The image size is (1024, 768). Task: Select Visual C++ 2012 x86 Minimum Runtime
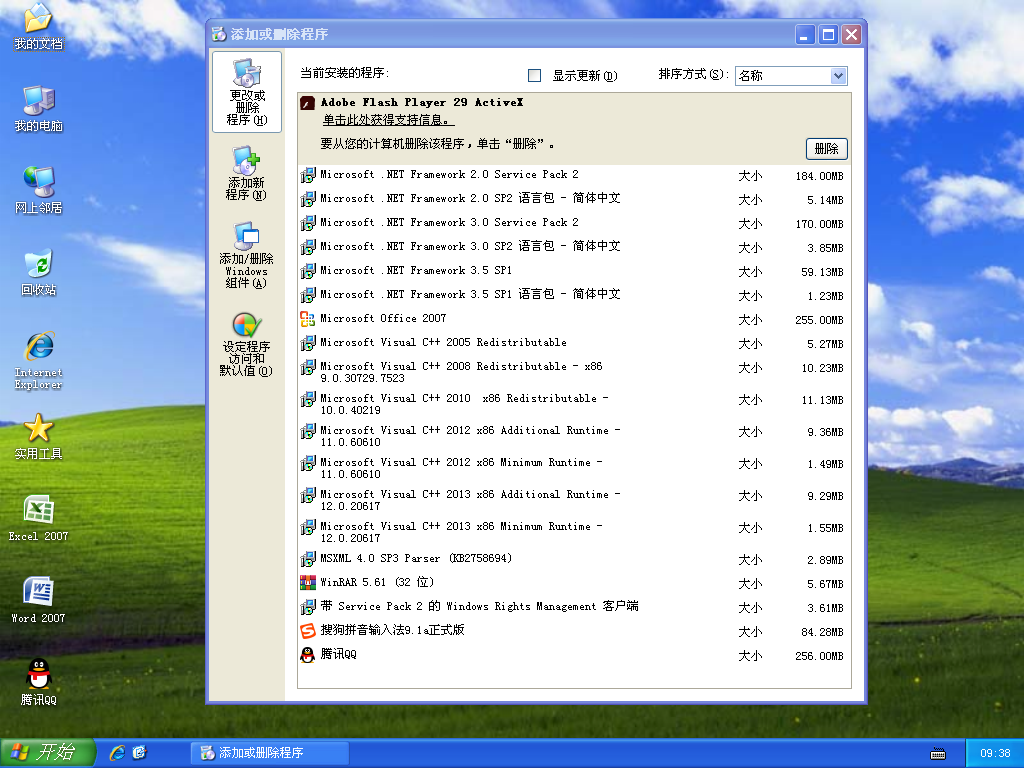coord(574,468)
